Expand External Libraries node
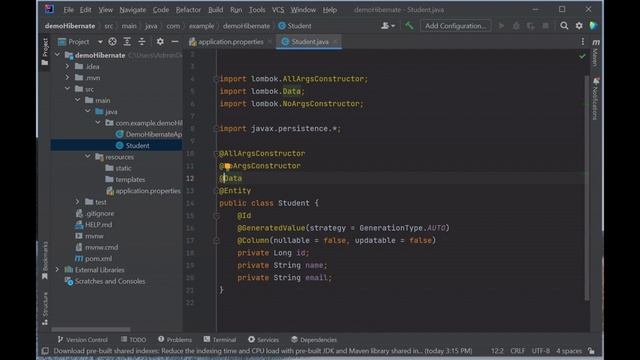The image size is (640, 360). (57, 270)
